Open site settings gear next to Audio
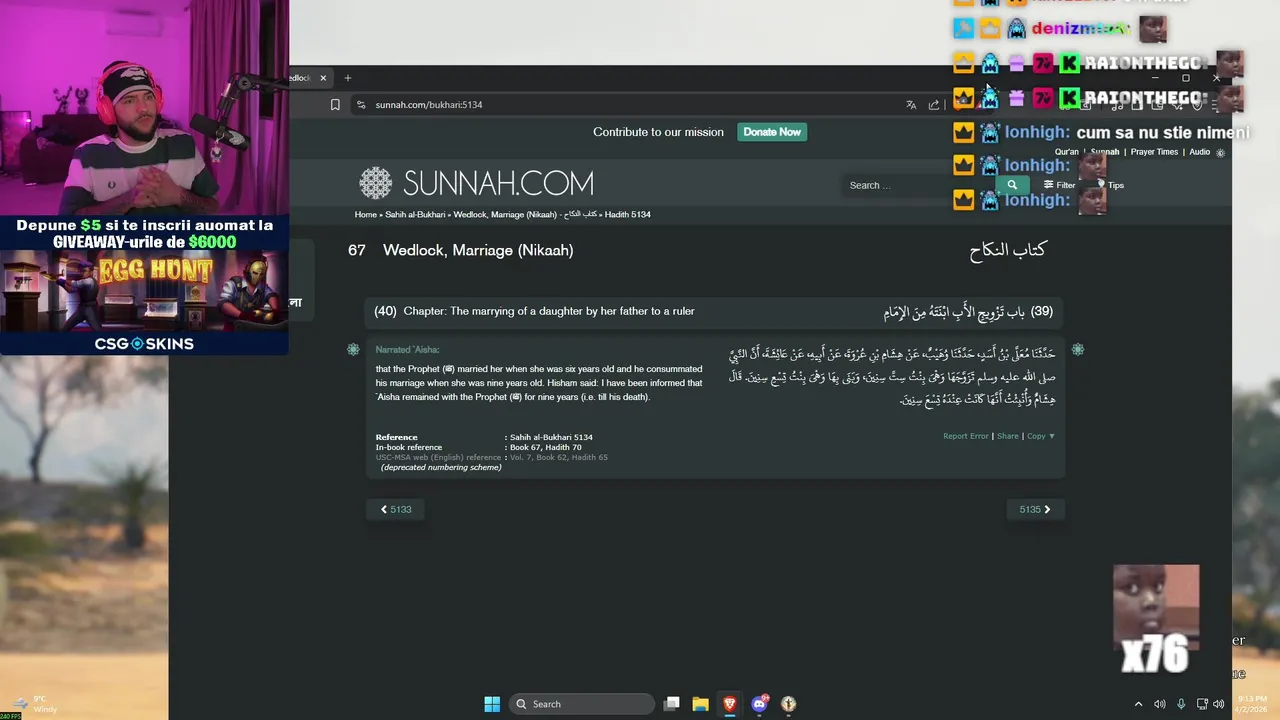The height and width of the screenshot is (720, 1280). tap(1220, 153)
